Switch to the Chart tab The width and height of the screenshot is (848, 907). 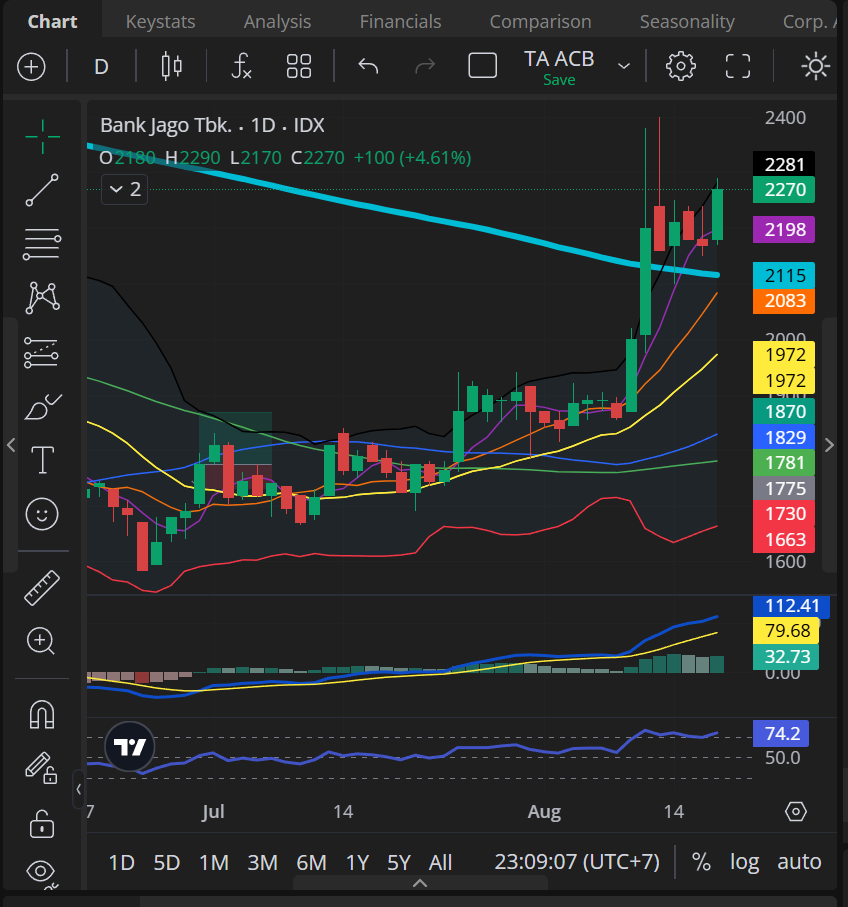tap(53, 21)
